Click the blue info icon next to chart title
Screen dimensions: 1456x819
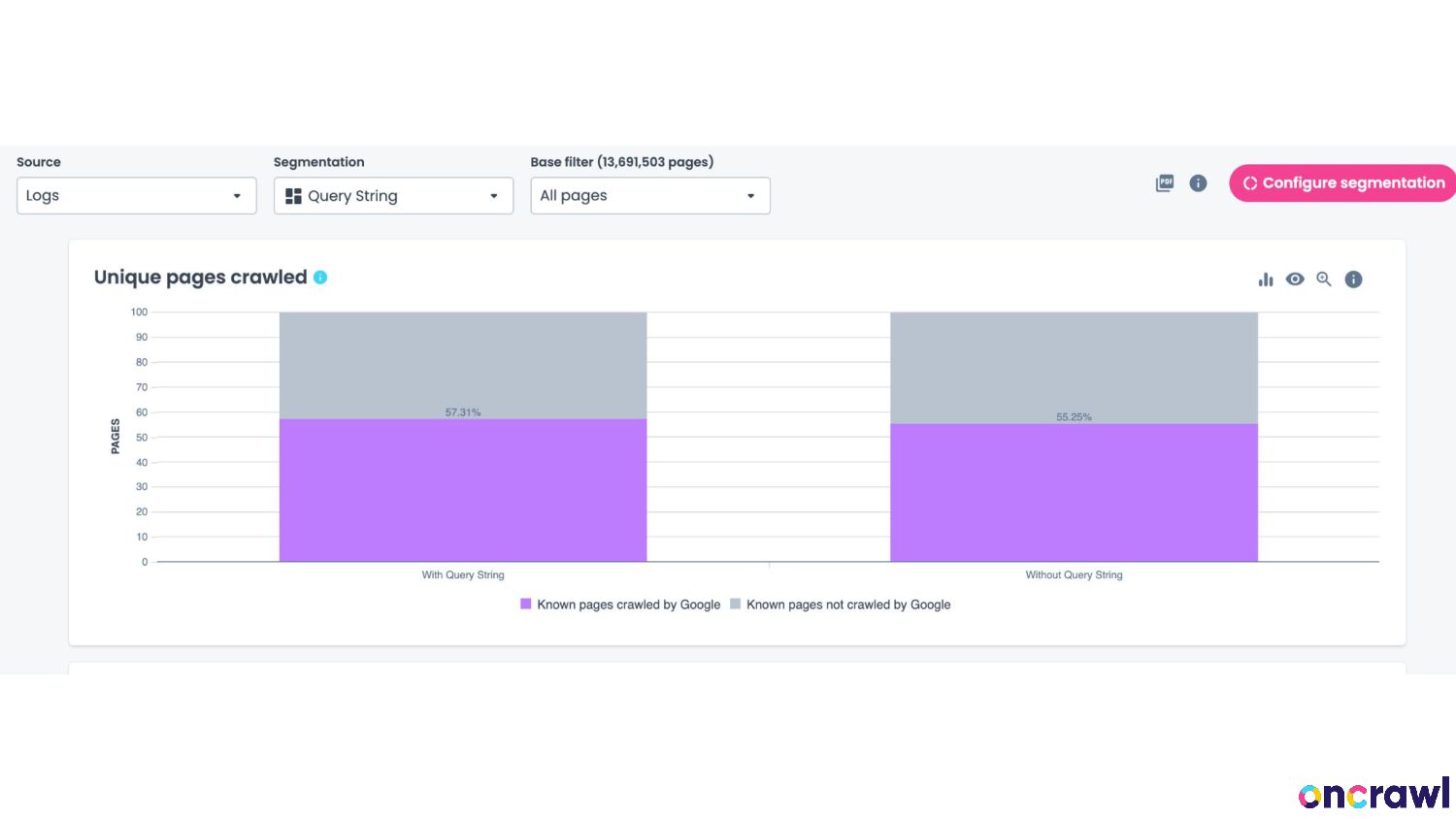click(320, 278)
